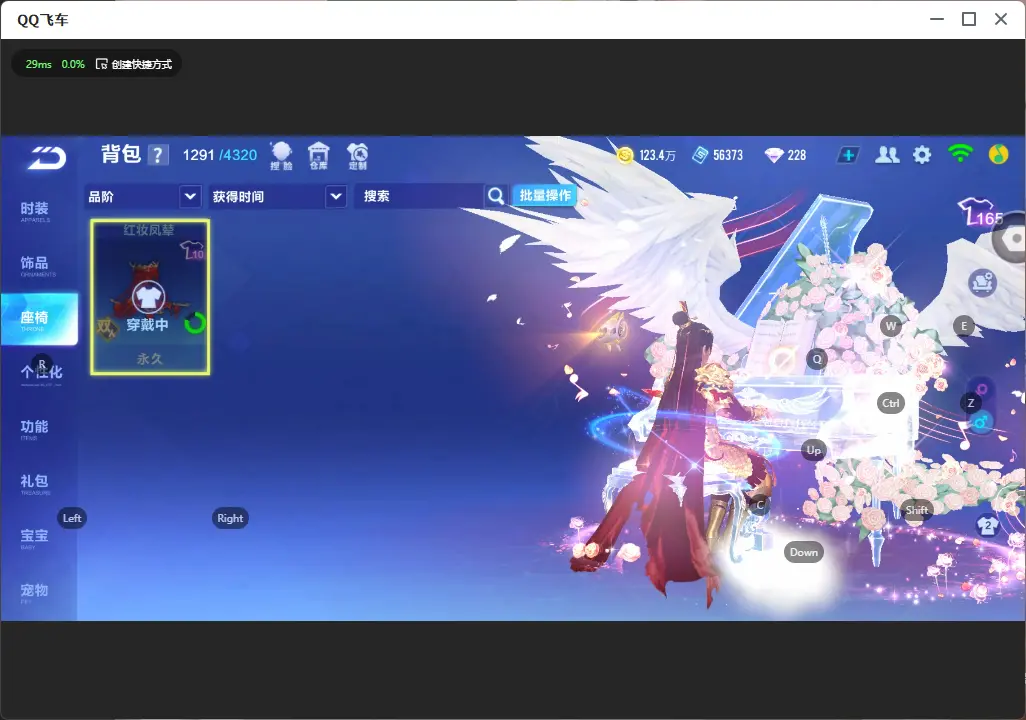This screenshot has width=1026, height=720.
Task: Open the 捏脸 face customization icon
Action: click(281, 156)
